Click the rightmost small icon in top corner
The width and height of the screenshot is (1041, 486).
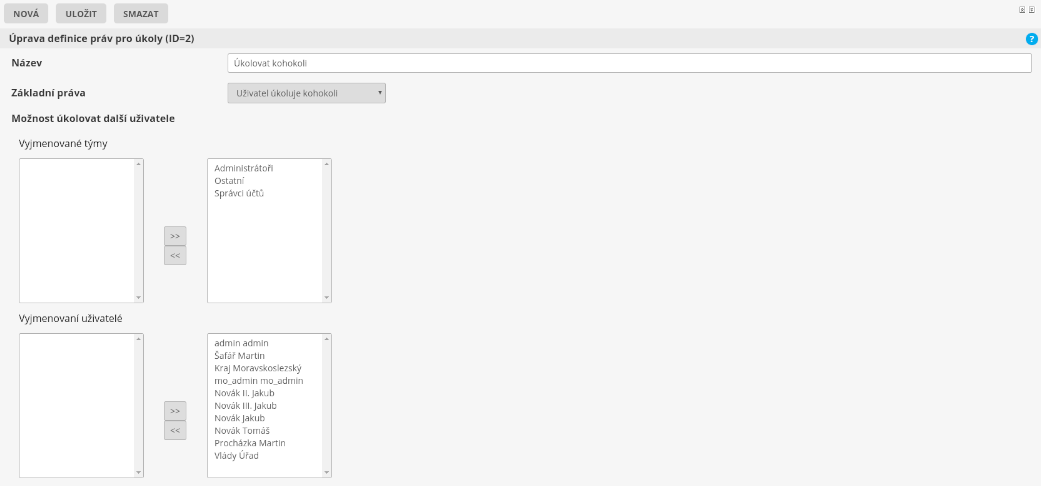[x=1031, y=9]
